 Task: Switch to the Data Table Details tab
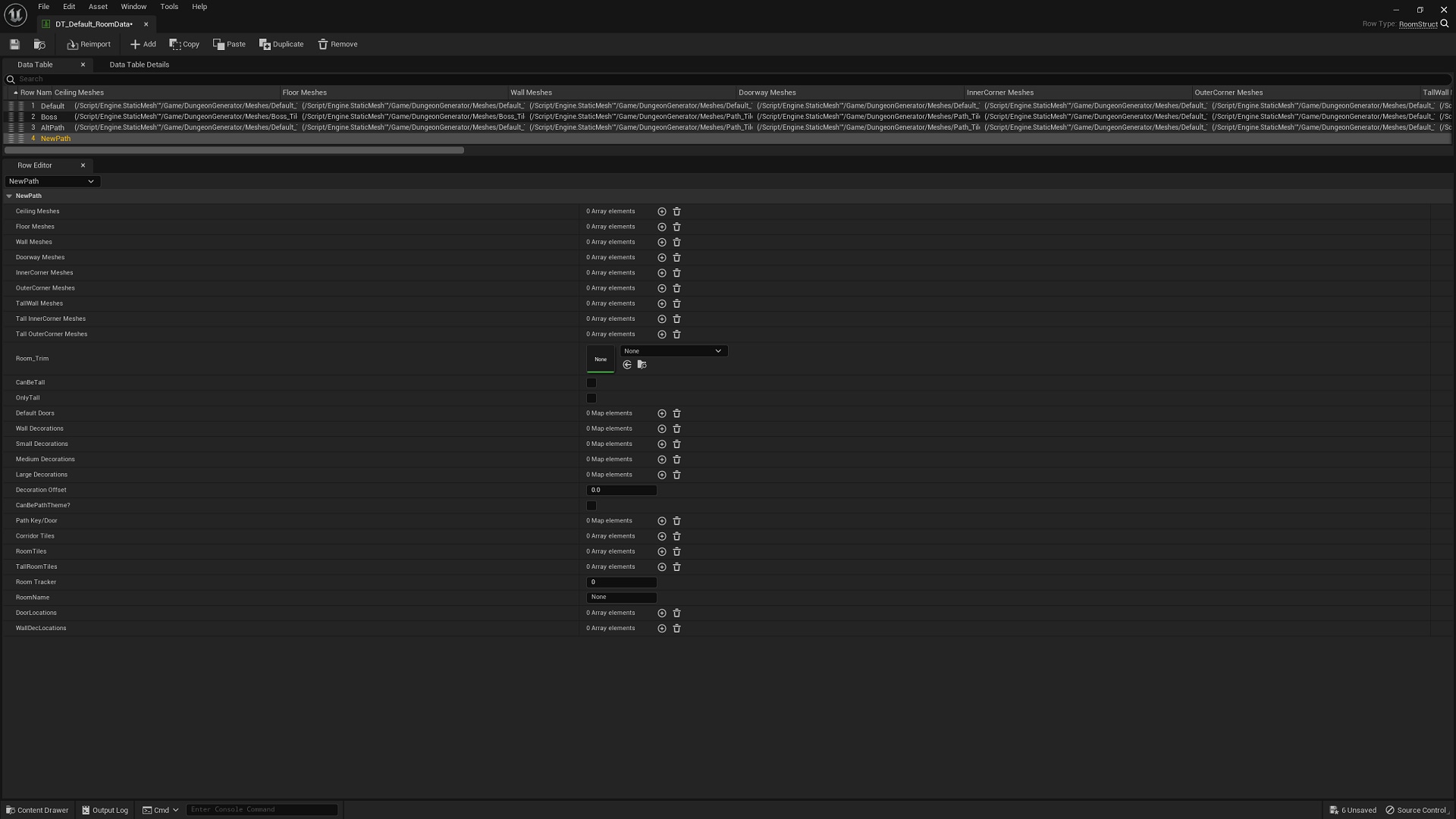click(140, 64)
